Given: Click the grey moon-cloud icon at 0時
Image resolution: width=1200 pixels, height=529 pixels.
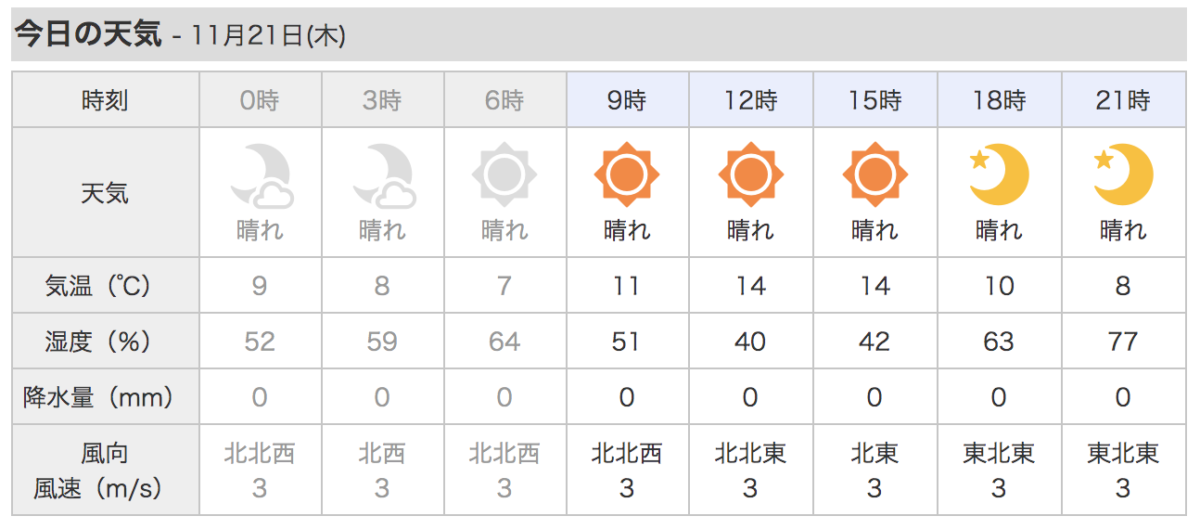Looking at the screenshot, I should point(260,175).
